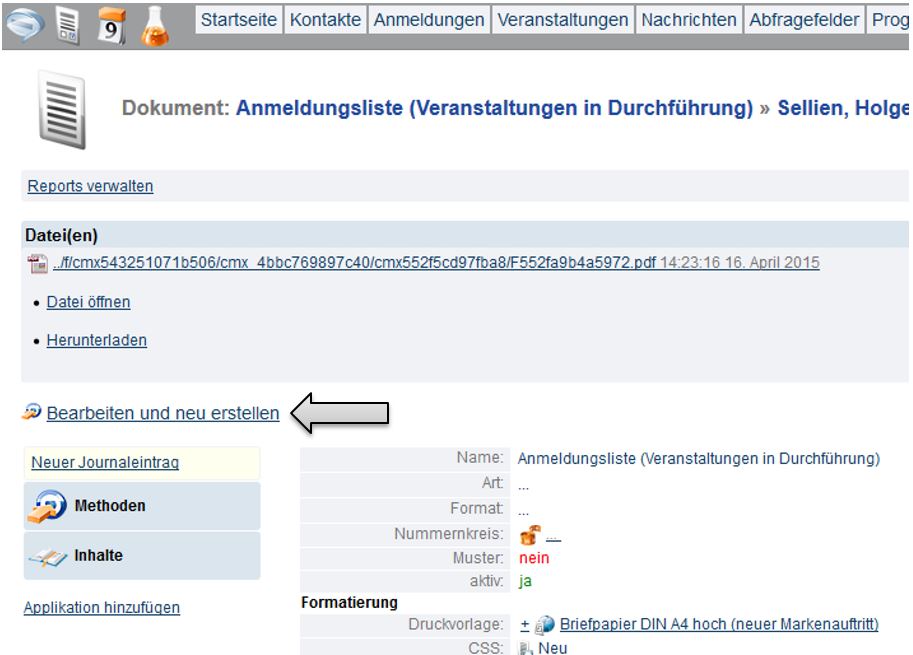Click the Reports verwalten link
Image resolution: width=913 pixels, height=655 pixels.
pos(90,186)
